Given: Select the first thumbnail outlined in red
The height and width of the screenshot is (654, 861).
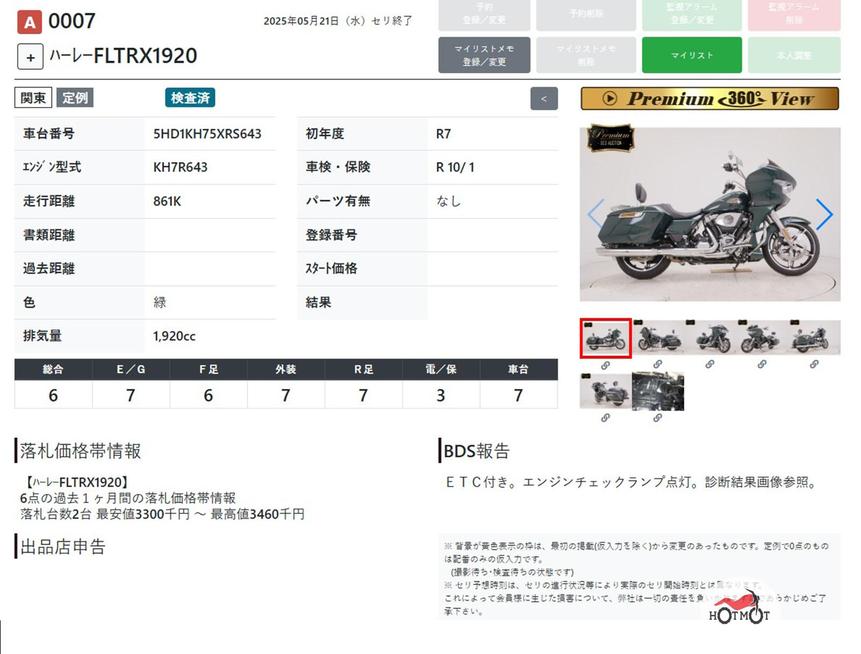Looking at the screenshot, I should point(605,338).
